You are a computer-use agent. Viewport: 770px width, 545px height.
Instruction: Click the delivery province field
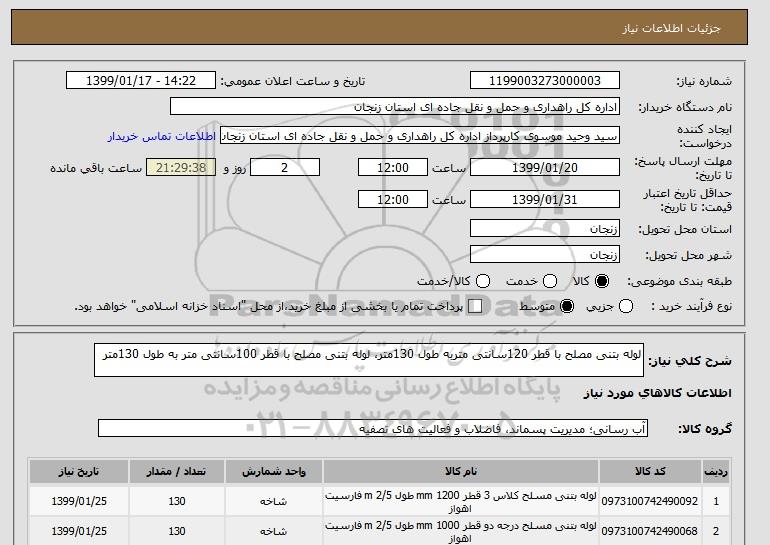pyautogui.click(x=545, y=228)
